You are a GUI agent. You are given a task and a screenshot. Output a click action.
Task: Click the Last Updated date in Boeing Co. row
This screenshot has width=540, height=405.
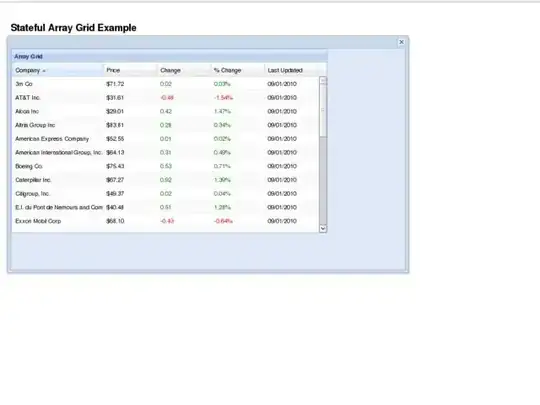(x=282, y=166)
